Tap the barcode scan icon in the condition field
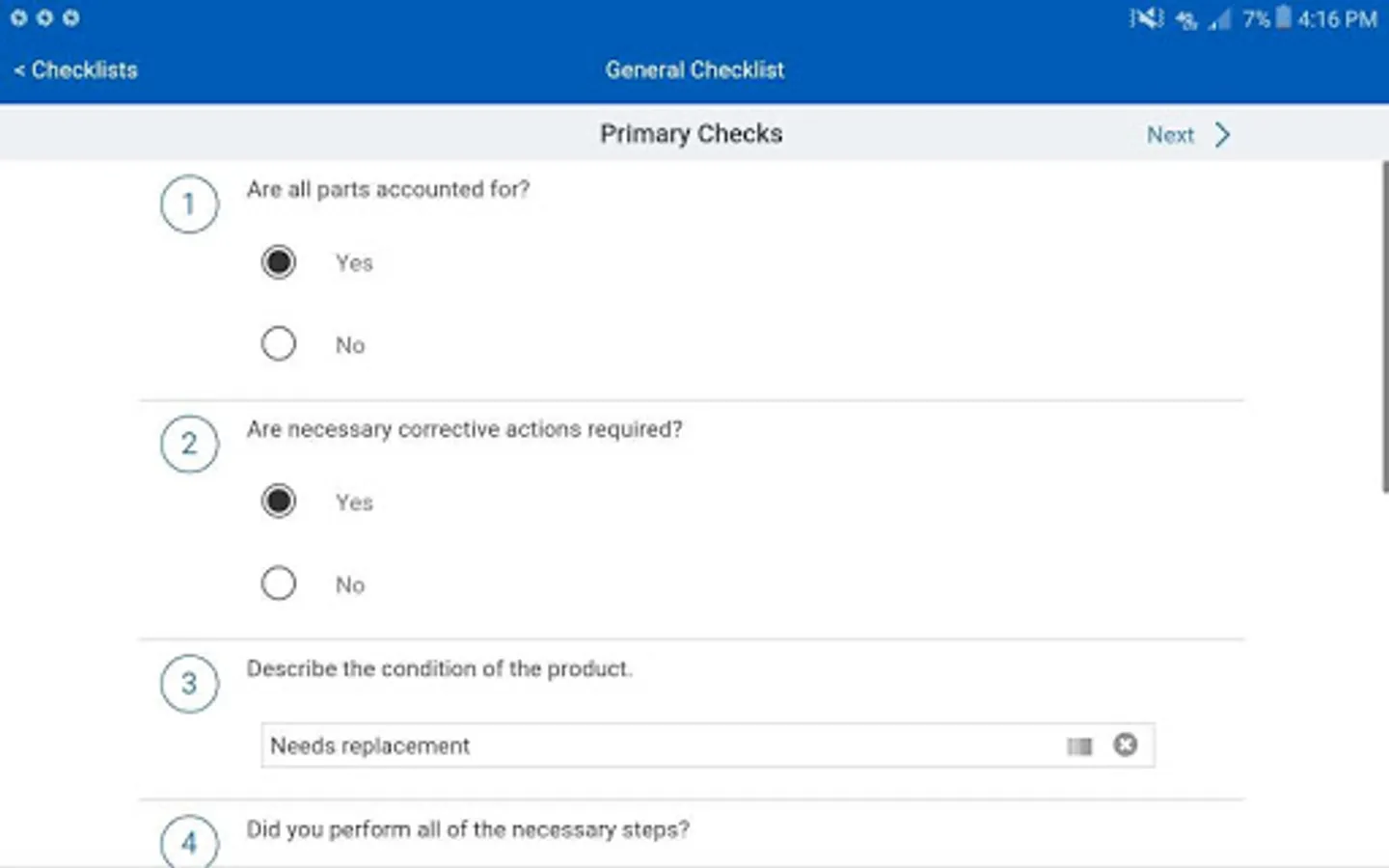This screenshot has height=868, width=1389. pos(1079,746)
